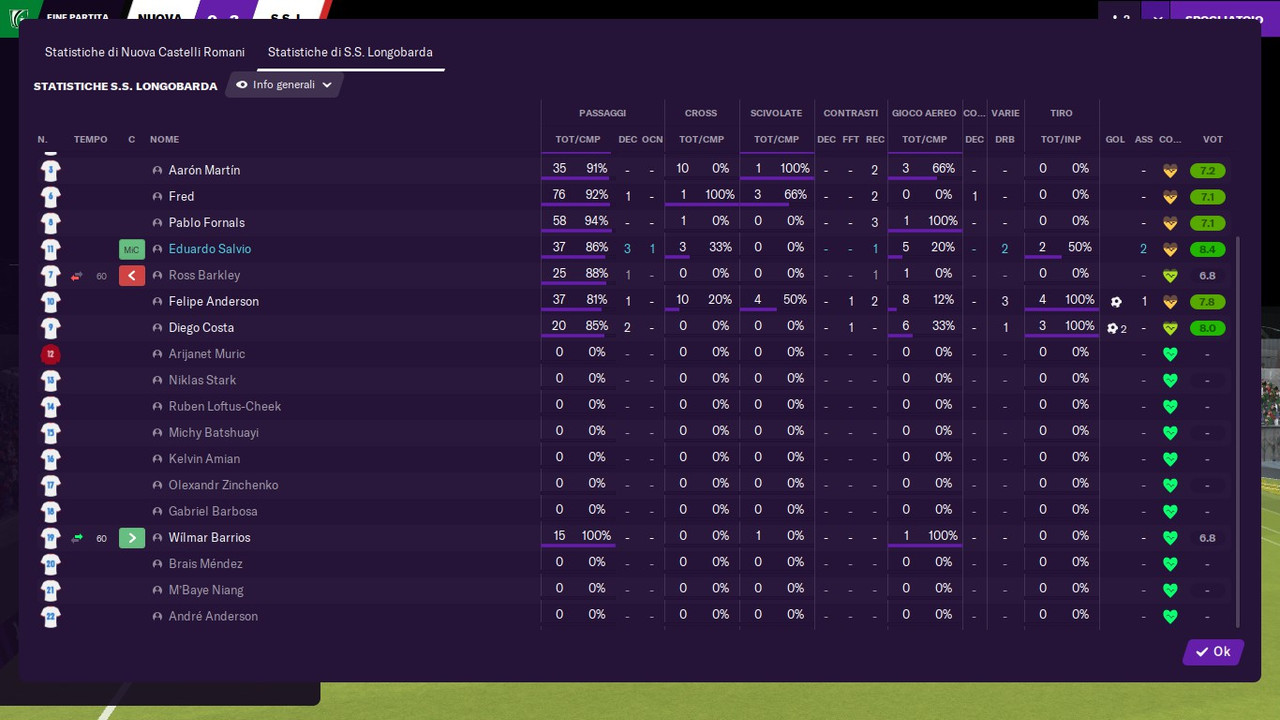1280x720 pixels.
Task: Click the red substituted-off arrow on Ross Barkley's row
Action: pyautogui.click(x=132, y=275)
